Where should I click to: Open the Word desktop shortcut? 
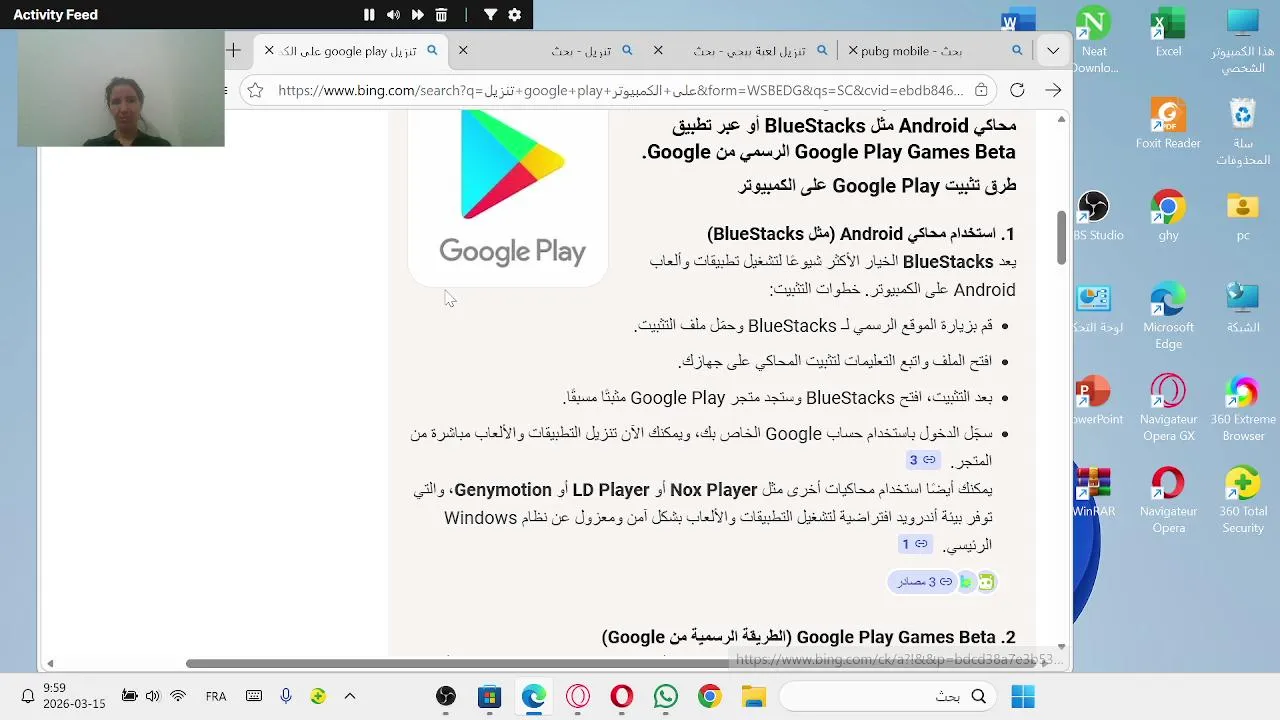pyautogui.click(x=1018, y=20)
